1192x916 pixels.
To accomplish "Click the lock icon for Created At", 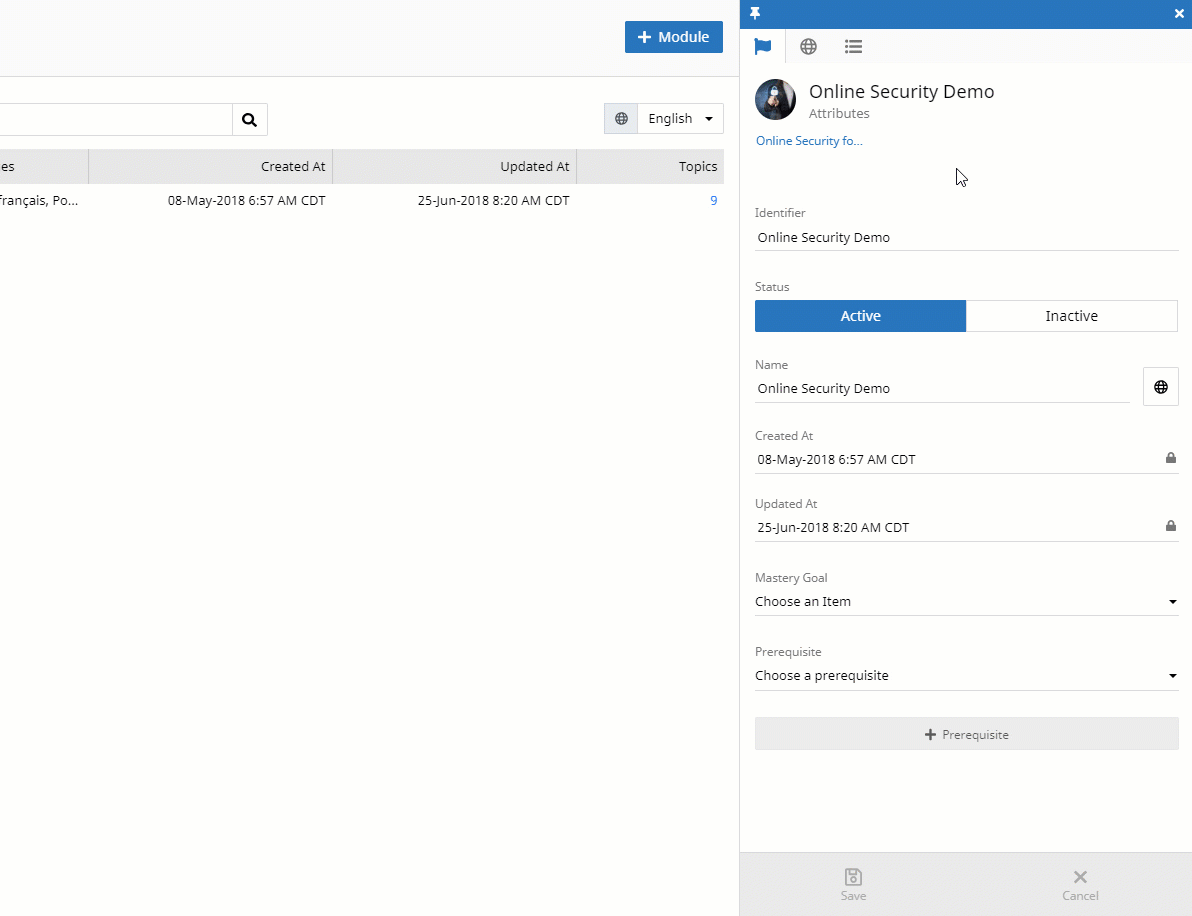I will [x=1171, y=458].
